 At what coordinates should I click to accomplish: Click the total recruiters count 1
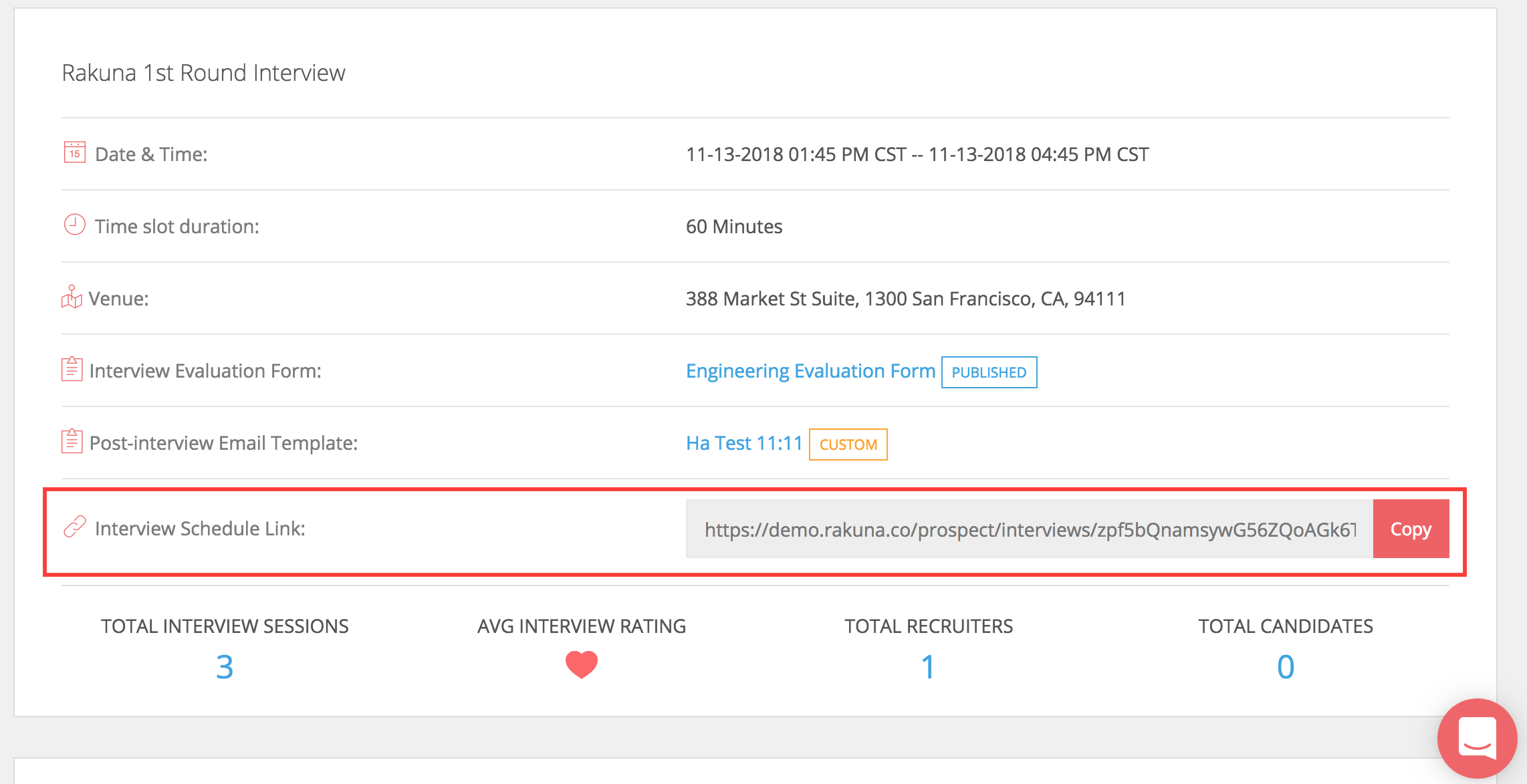point(928,667)
